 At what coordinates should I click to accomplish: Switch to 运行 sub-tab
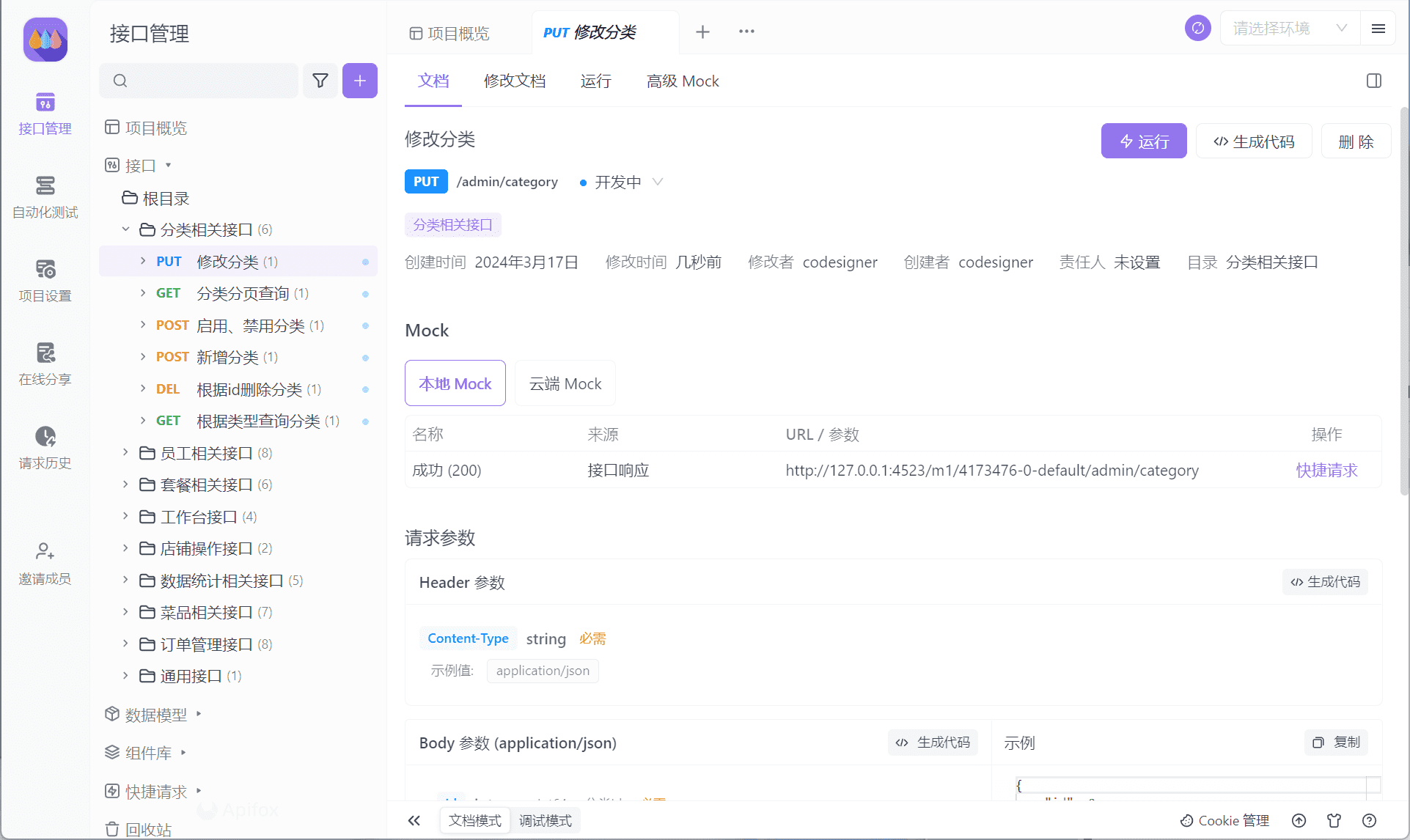(596, 81)
